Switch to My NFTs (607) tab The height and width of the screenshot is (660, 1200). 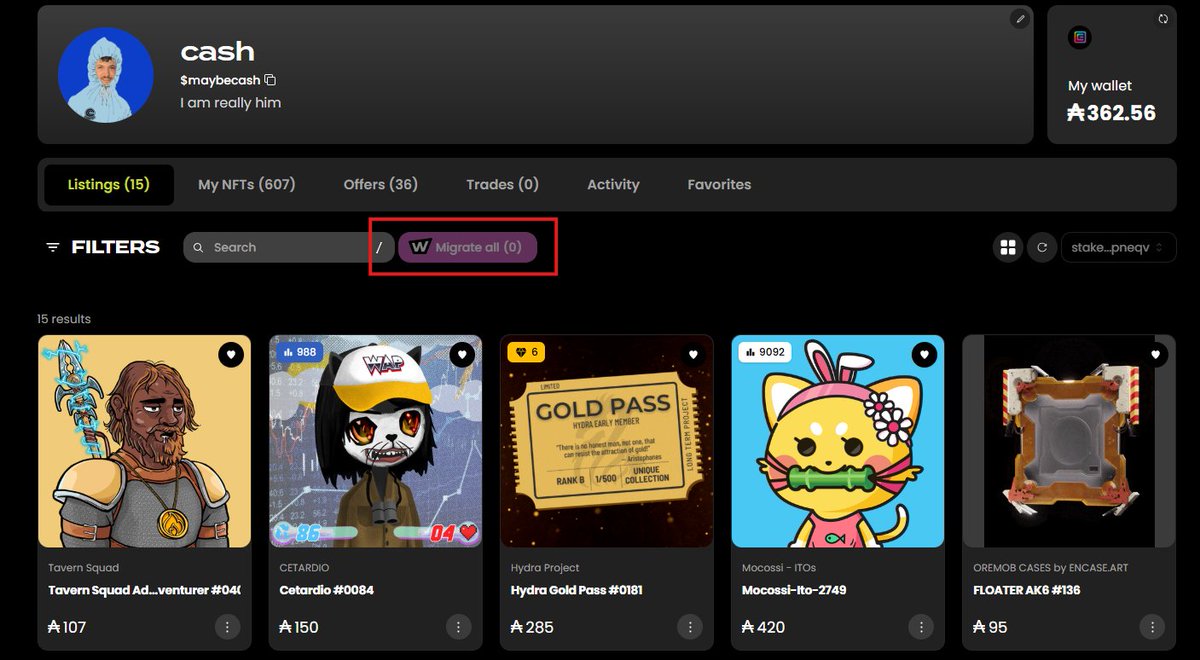[247, 185]
